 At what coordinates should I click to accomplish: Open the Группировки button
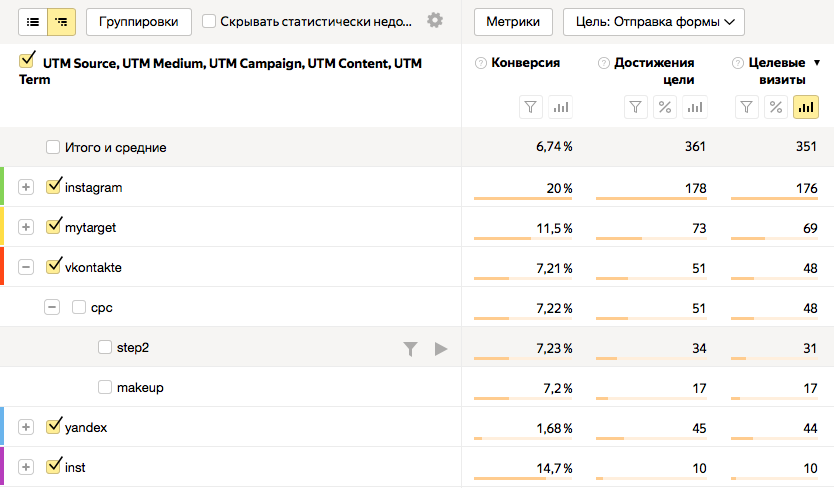tap(138, 21)
